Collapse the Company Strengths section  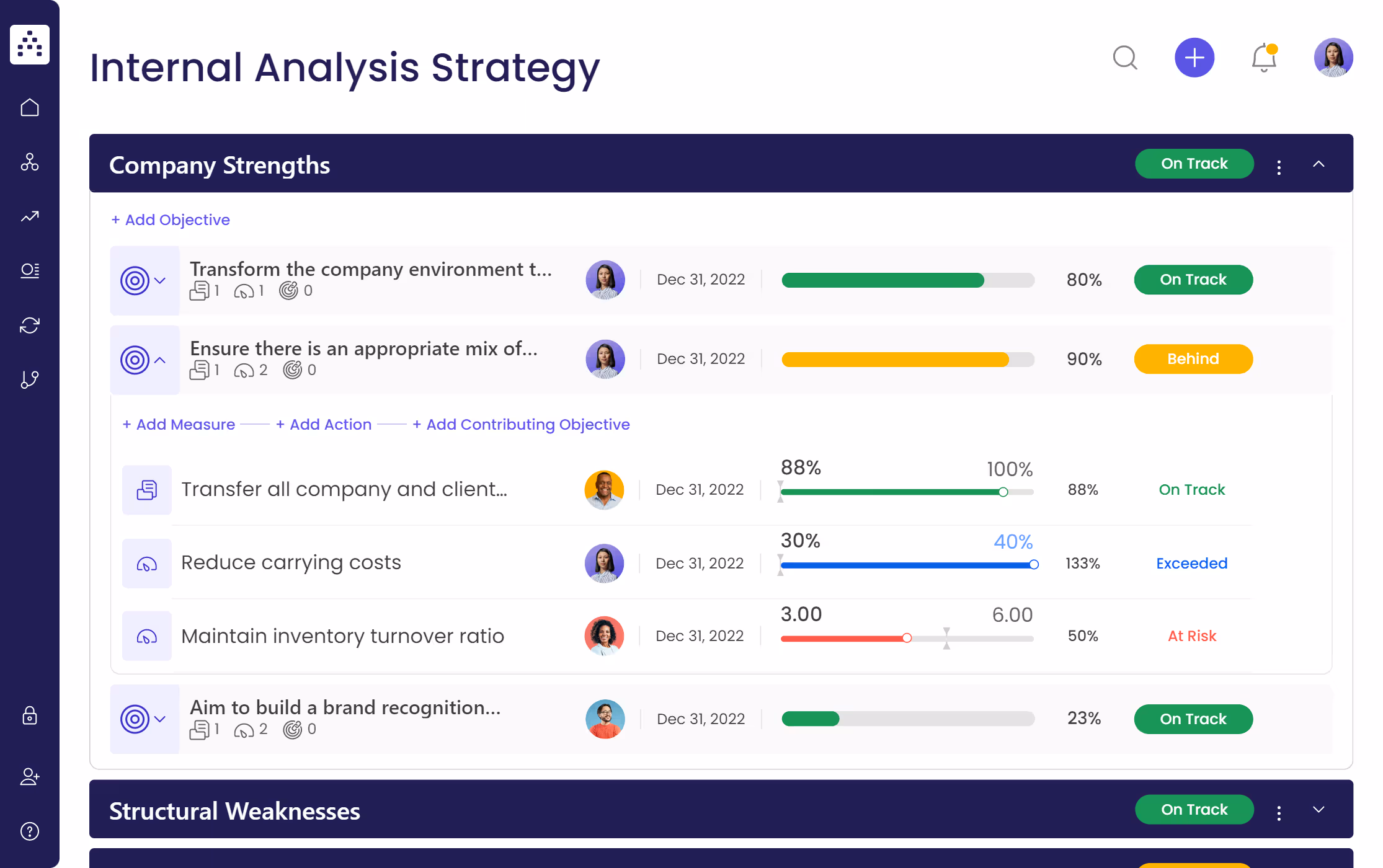coord(1319,164)
